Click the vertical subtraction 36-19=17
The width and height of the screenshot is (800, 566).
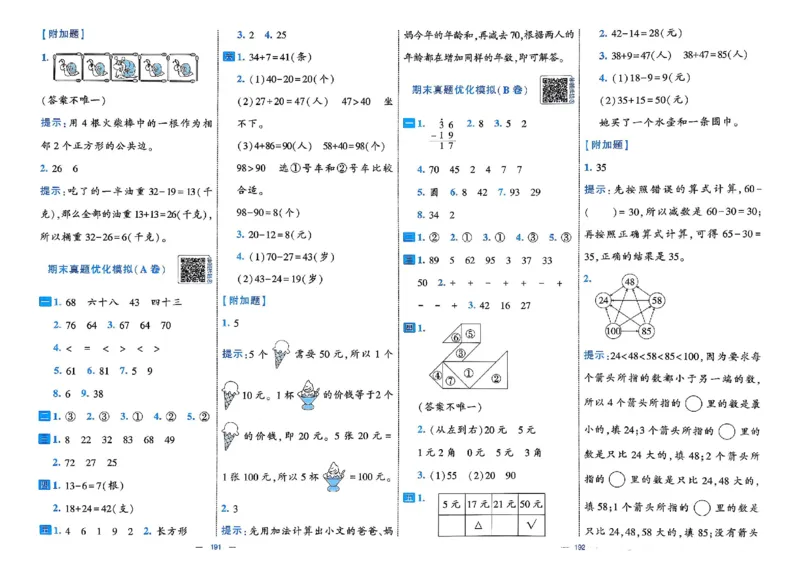pyautogui.click(x=442, y=135)
